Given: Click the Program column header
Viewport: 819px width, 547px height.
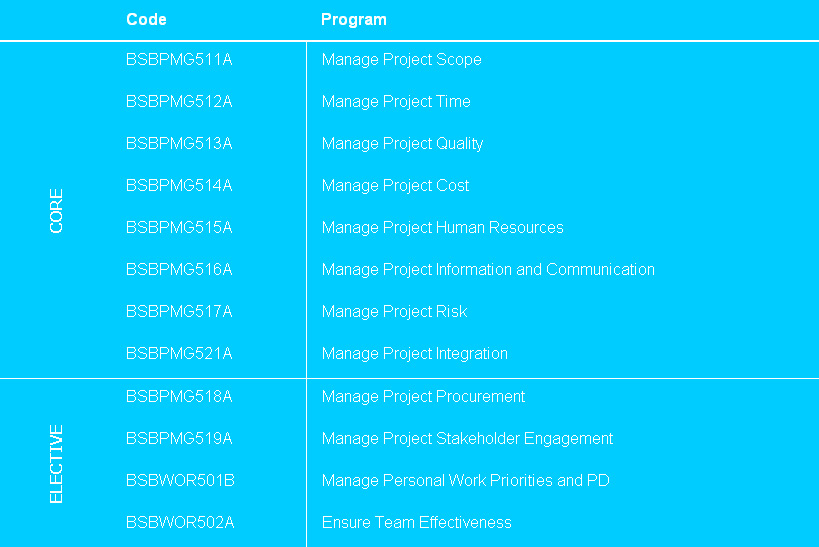Looking at the screenshot, I should pyautogui.click(x=353, y=20).
